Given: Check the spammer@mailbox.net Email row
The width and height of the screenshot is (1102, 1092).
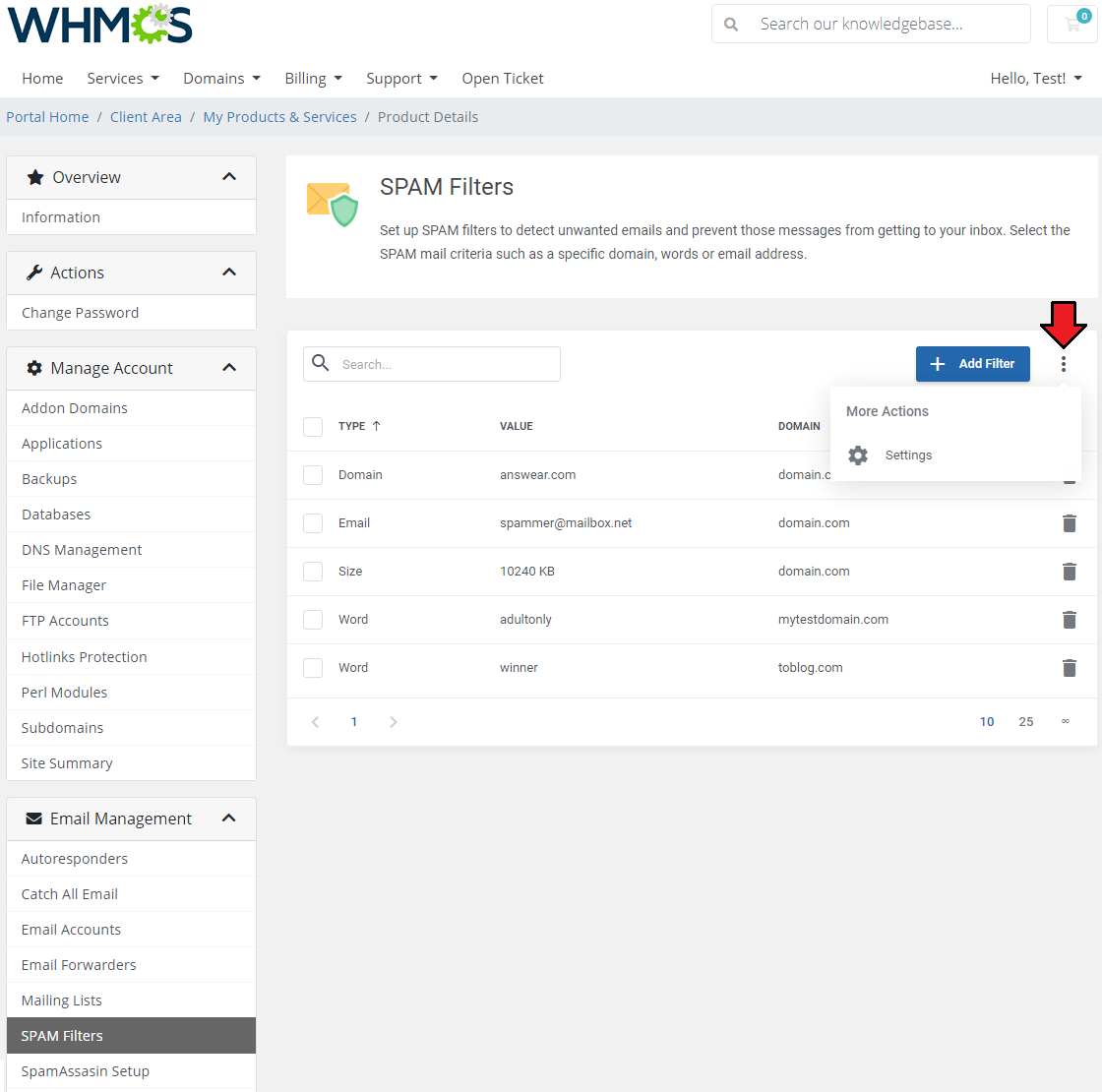Looking at the screenshot, I should tap(313, 523).
